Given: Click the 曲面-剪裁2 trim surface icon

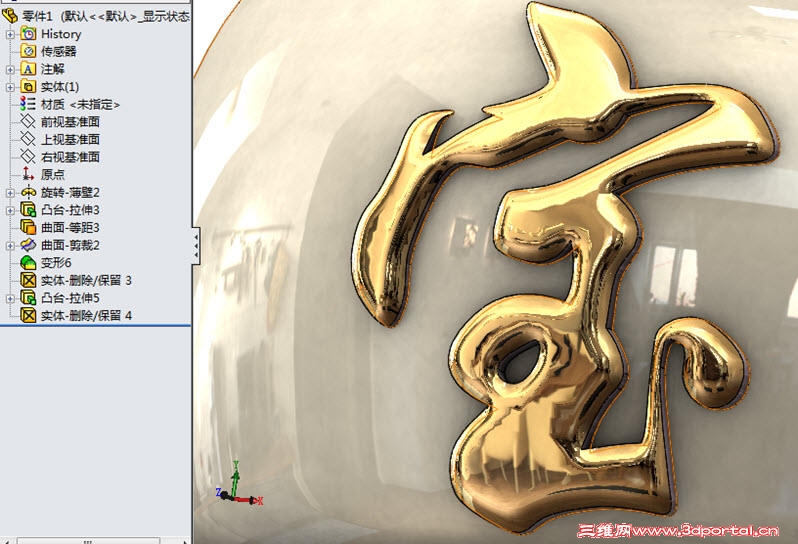Looking at the screenshot, I should tap(28, 245).
